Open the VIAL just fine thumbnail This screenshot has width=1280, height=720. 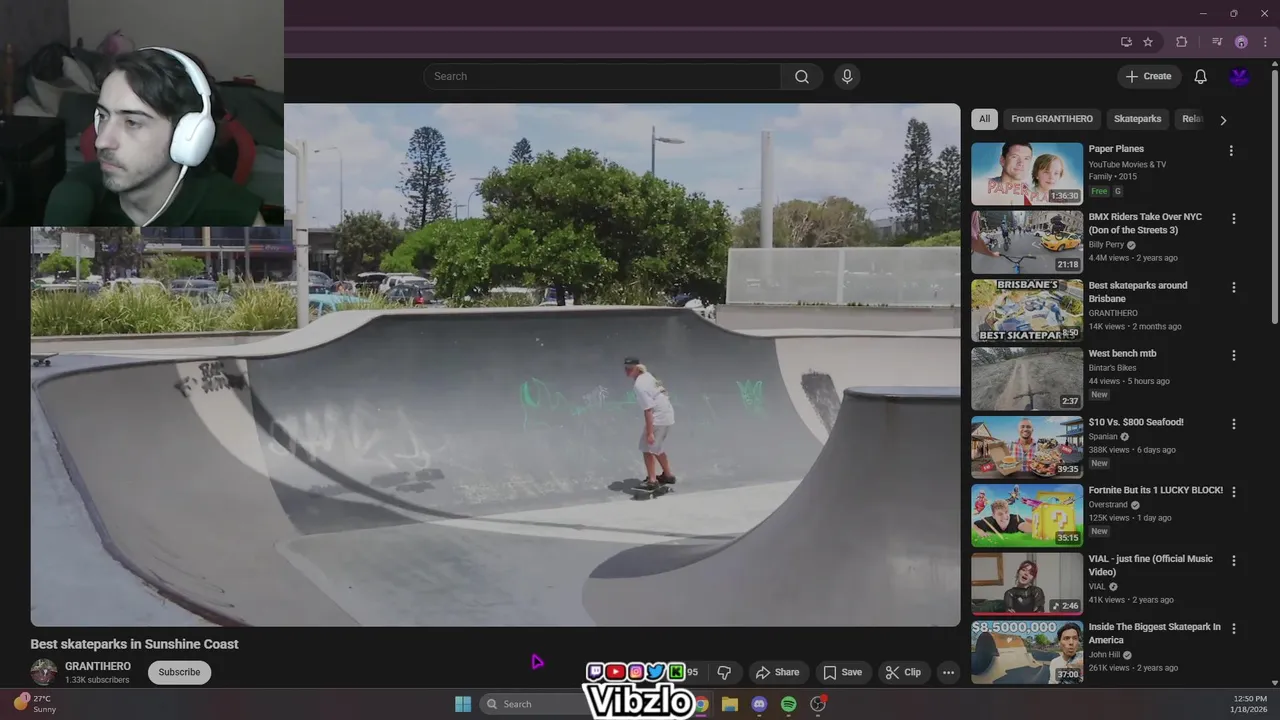(1027, 583)
